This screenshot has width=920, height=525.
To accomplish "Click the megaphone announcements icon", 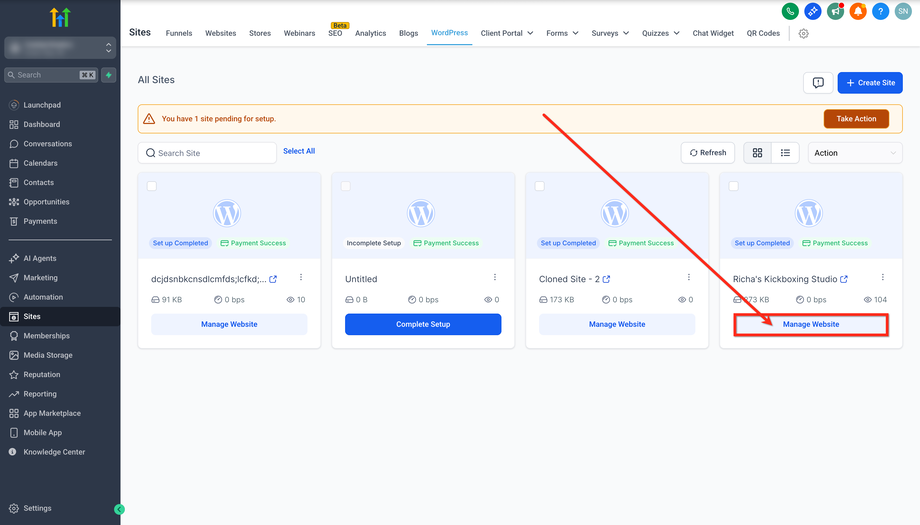I will point(837,11).
